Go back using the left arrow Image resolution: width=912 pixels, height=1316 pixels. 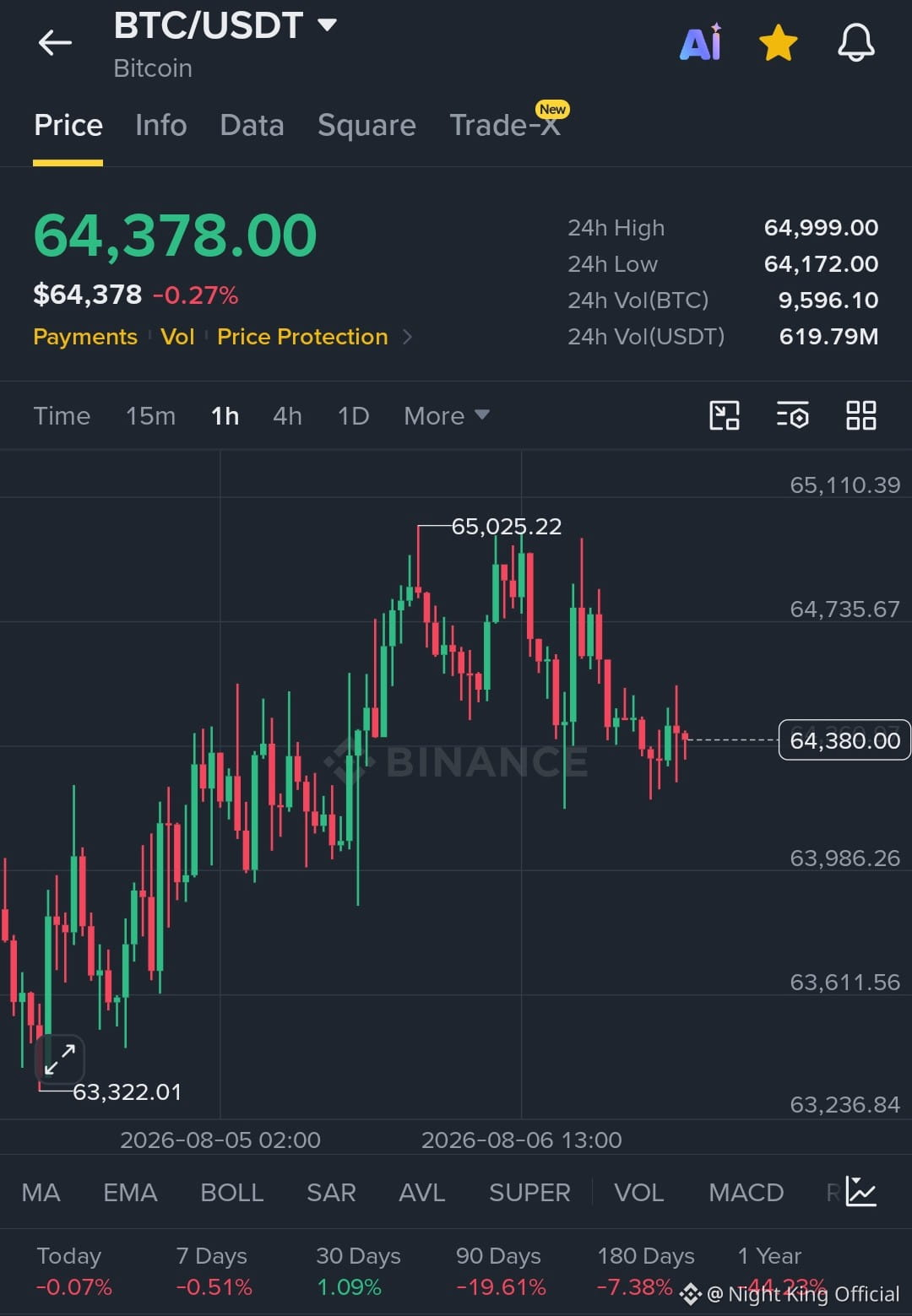pos(55,42)
